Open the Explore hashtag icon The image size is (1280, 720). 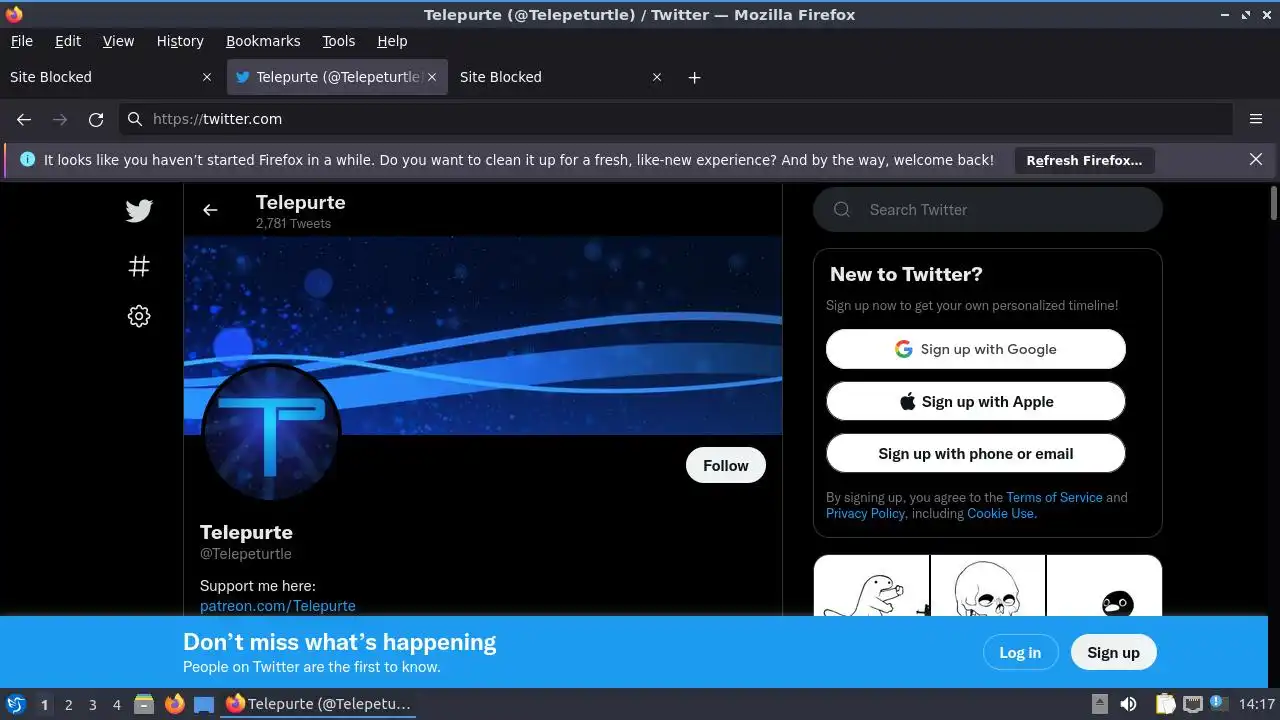pyautogui.click(x=139, y=266)
